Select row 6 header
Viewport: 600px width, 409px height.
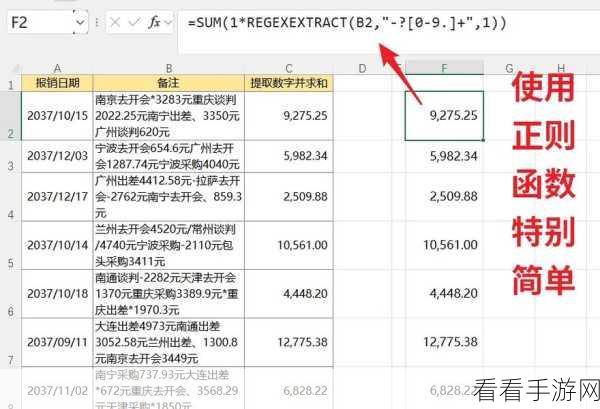11,294
